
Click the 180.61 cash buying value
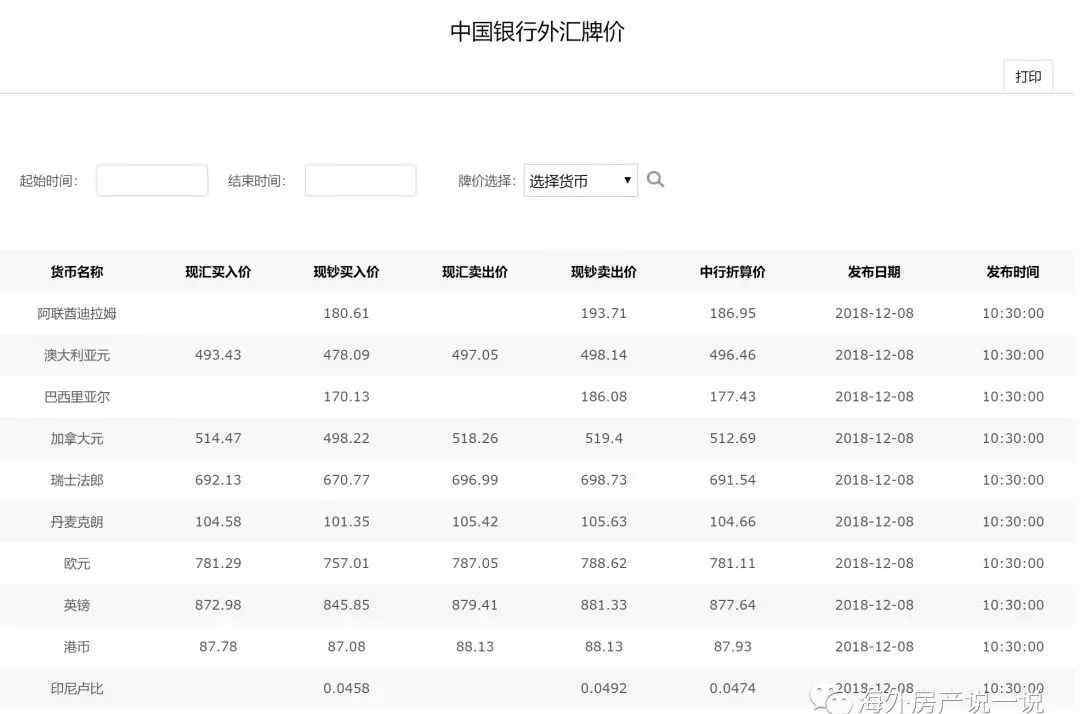[346, 313]
